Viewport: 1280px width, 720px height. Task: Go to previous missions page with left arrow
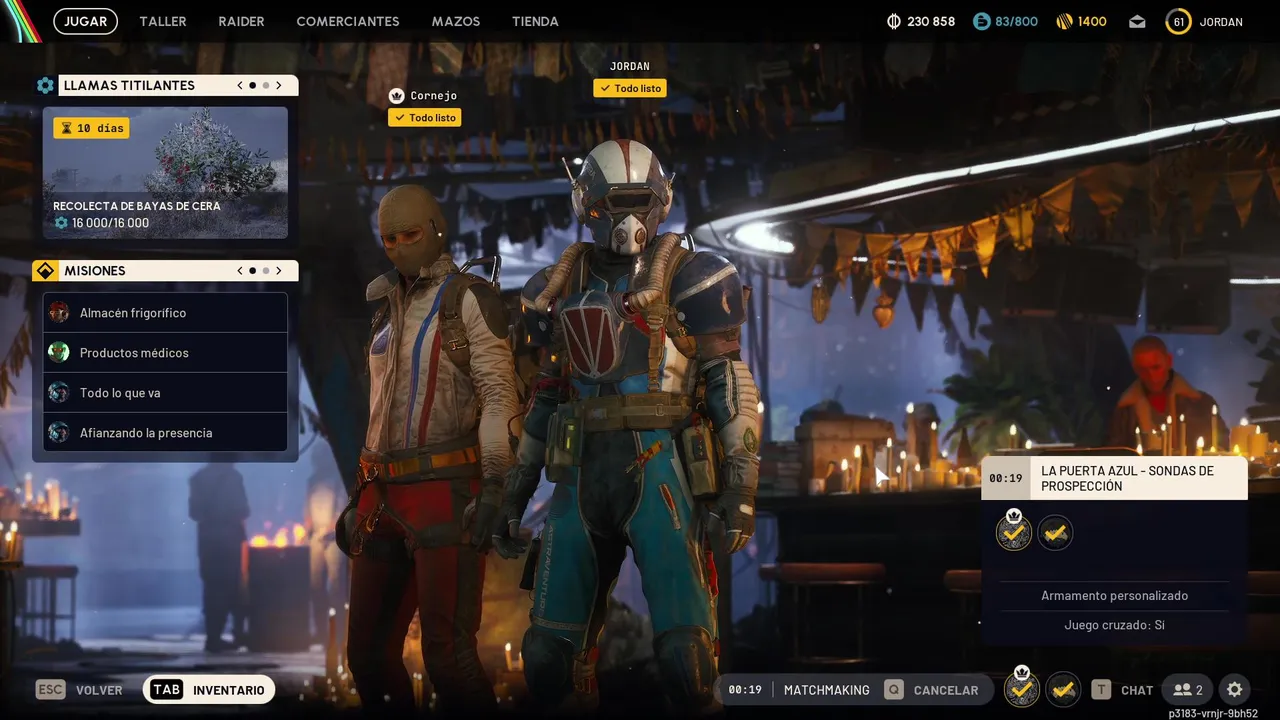pyautogui.click(x=240, y=271)
